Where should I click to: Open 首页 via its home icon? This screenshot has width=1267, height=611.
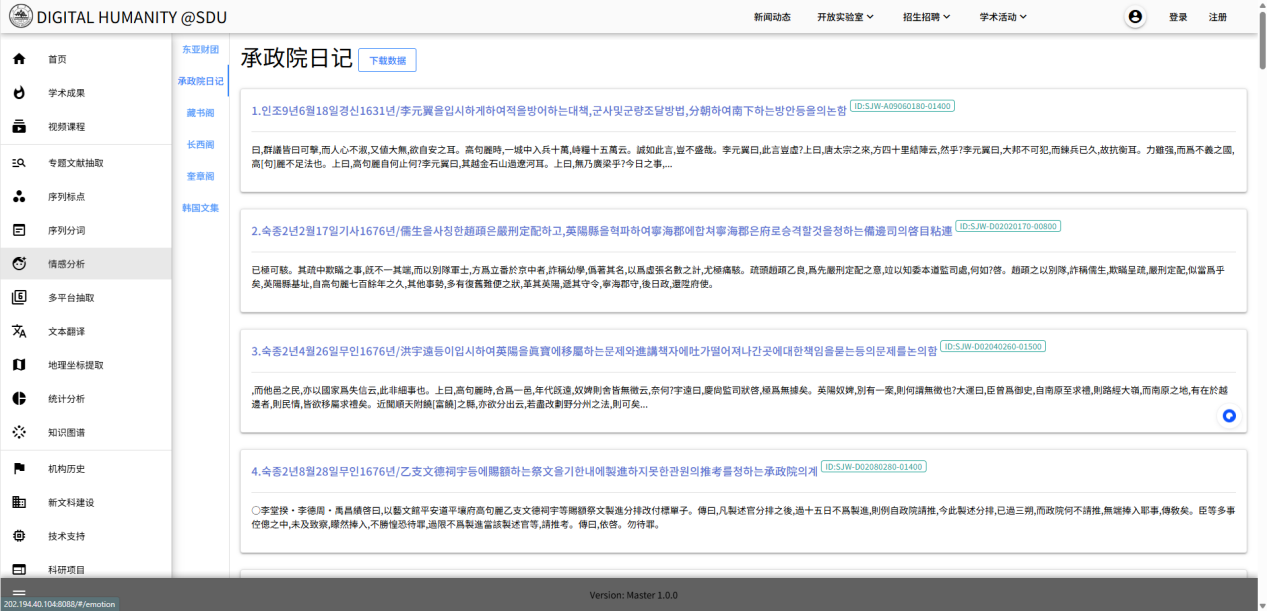[x=19, y=59]
